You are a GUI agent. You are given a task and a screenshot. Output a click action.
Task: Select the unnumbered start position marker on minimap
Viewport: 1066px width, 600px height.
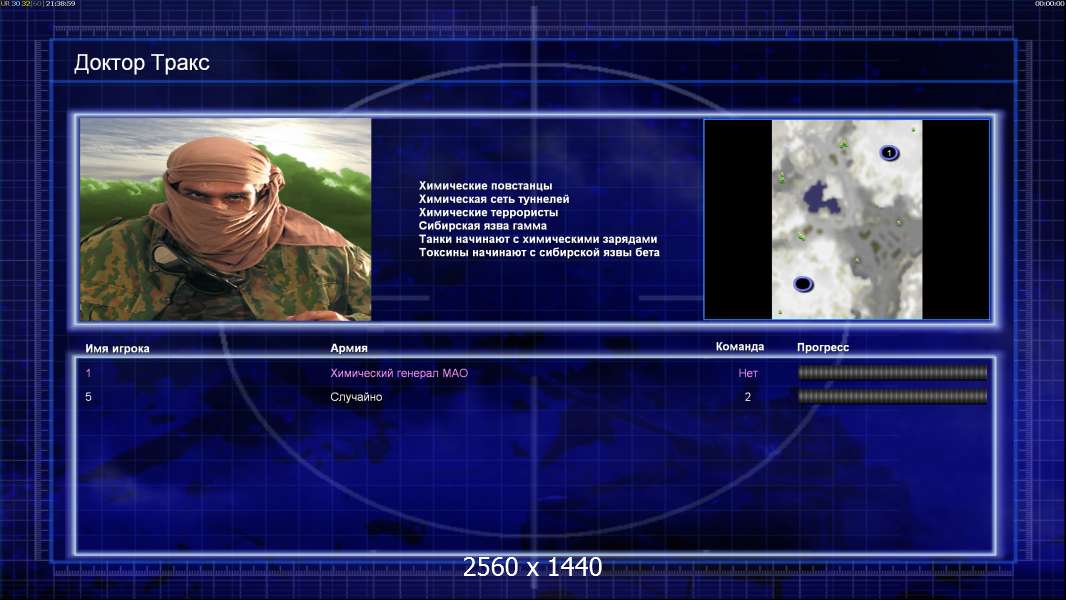(x=803, y=283)
